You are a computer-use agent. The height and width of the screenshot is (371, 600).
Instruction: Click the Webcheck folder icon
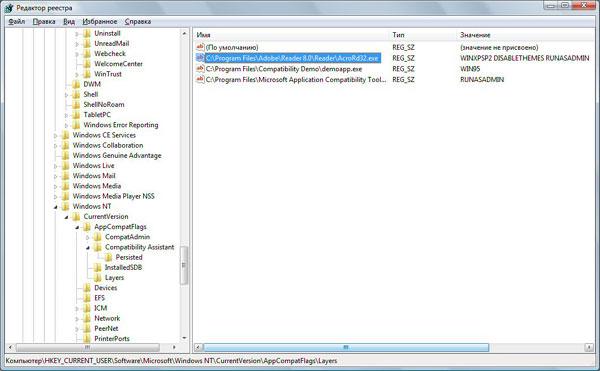coord(87,54)
